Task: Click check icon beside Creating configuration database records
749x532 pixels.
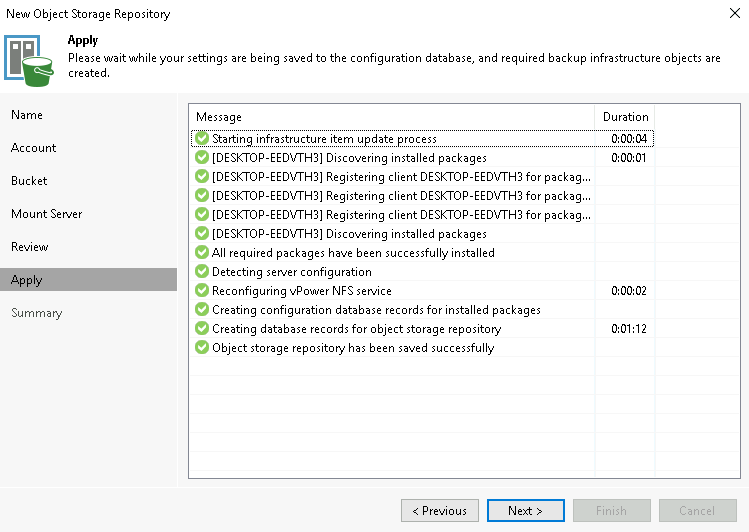Action: [202, 309]
